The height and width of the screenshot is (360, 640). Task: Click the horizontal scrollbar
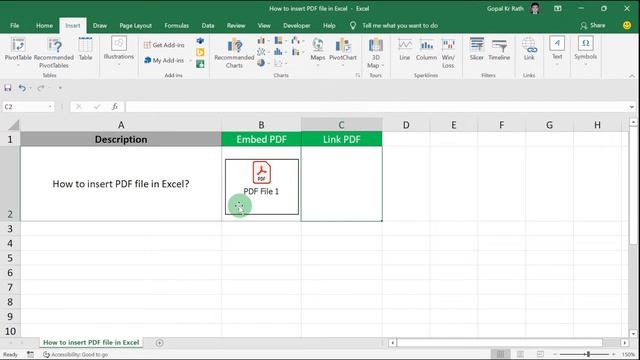pyautogui.click(x=500, y=343)
